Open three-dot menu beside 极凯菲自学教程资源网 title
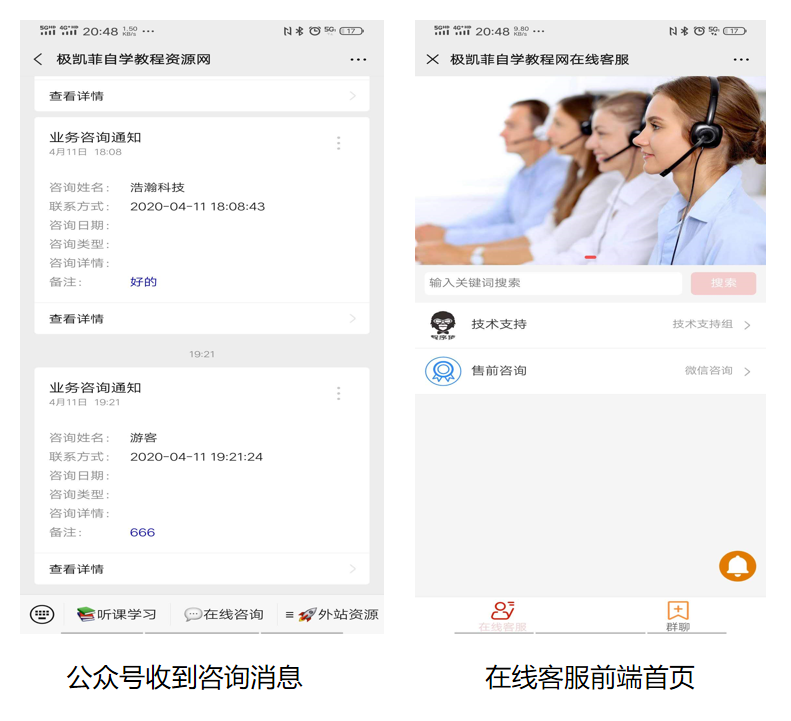791x721 pixels. (358, 60)
